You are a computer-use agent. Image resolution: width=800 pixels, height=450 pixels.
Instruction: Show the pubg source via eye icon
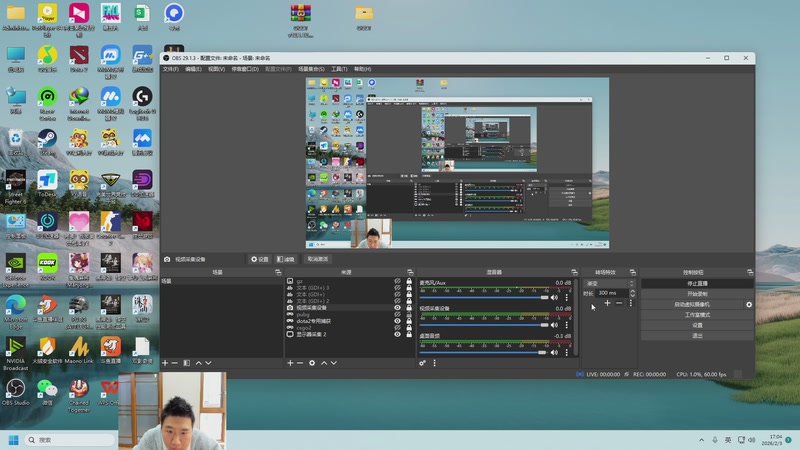[x=397, y=314]
